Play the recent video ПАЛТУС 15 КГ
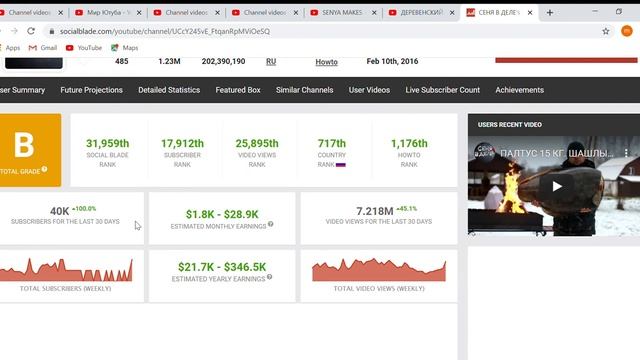640x360 pixels. click(x=557, y=187)
